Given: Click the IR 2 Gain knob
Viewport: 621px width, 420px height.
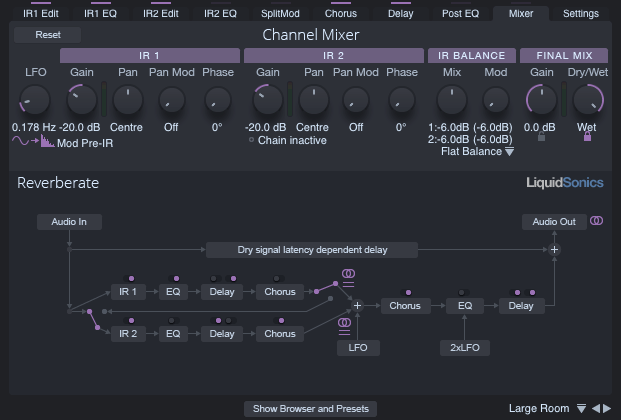Looking at the screenshot, I should [268, 100].
